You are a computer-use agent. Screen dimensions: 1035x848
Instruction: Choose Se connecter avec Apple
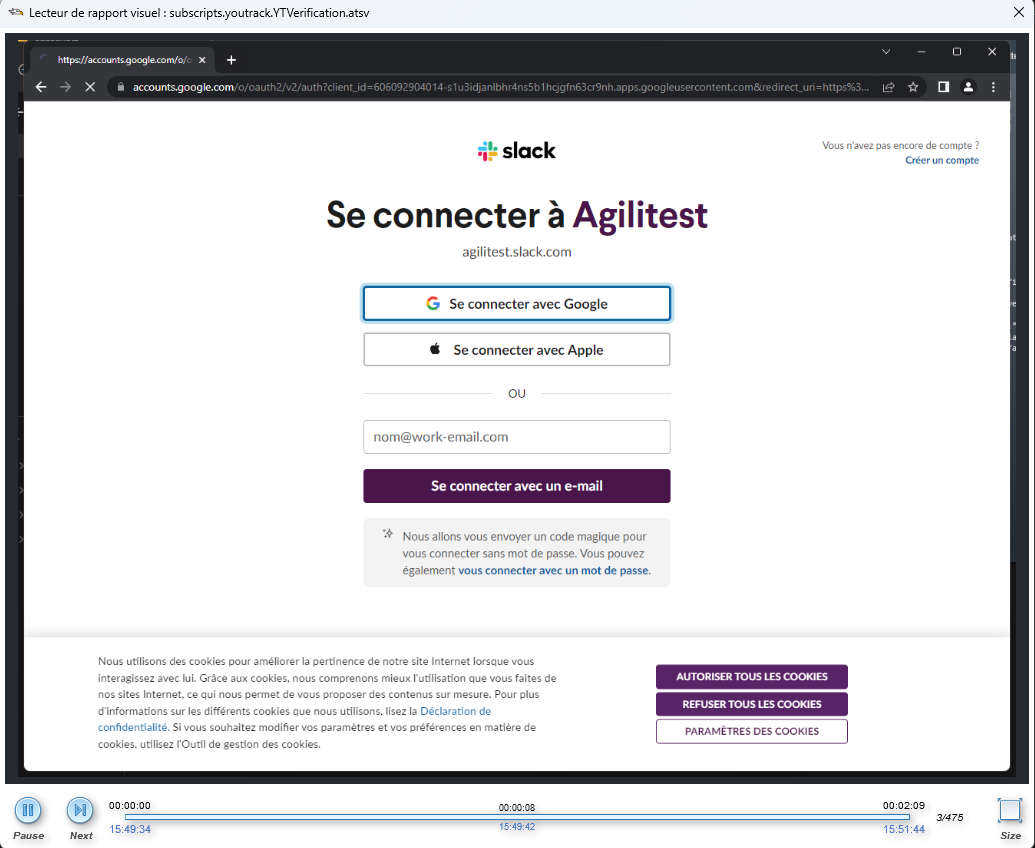[x=517, y=350]
